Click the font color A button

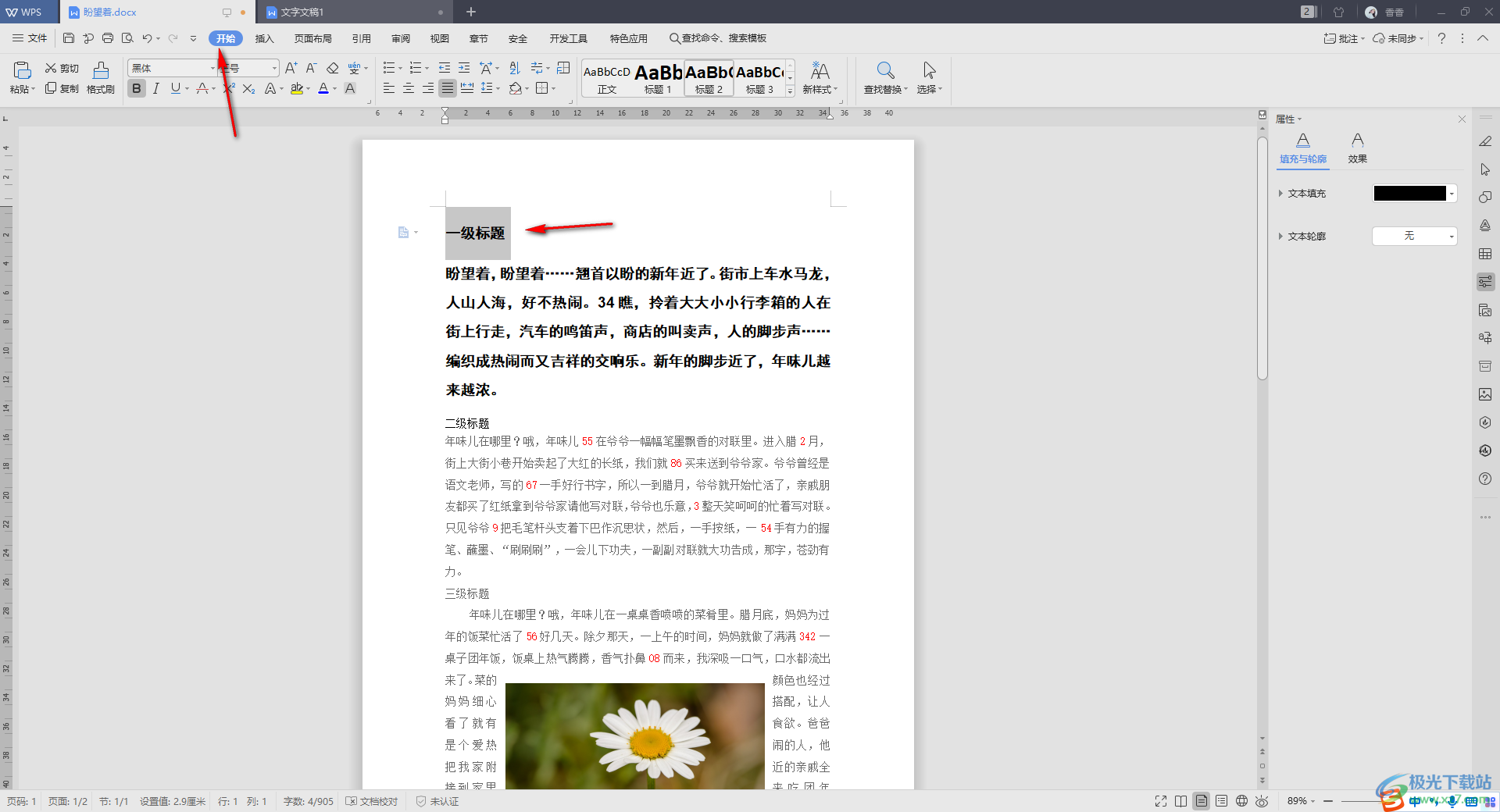point(323,89)
